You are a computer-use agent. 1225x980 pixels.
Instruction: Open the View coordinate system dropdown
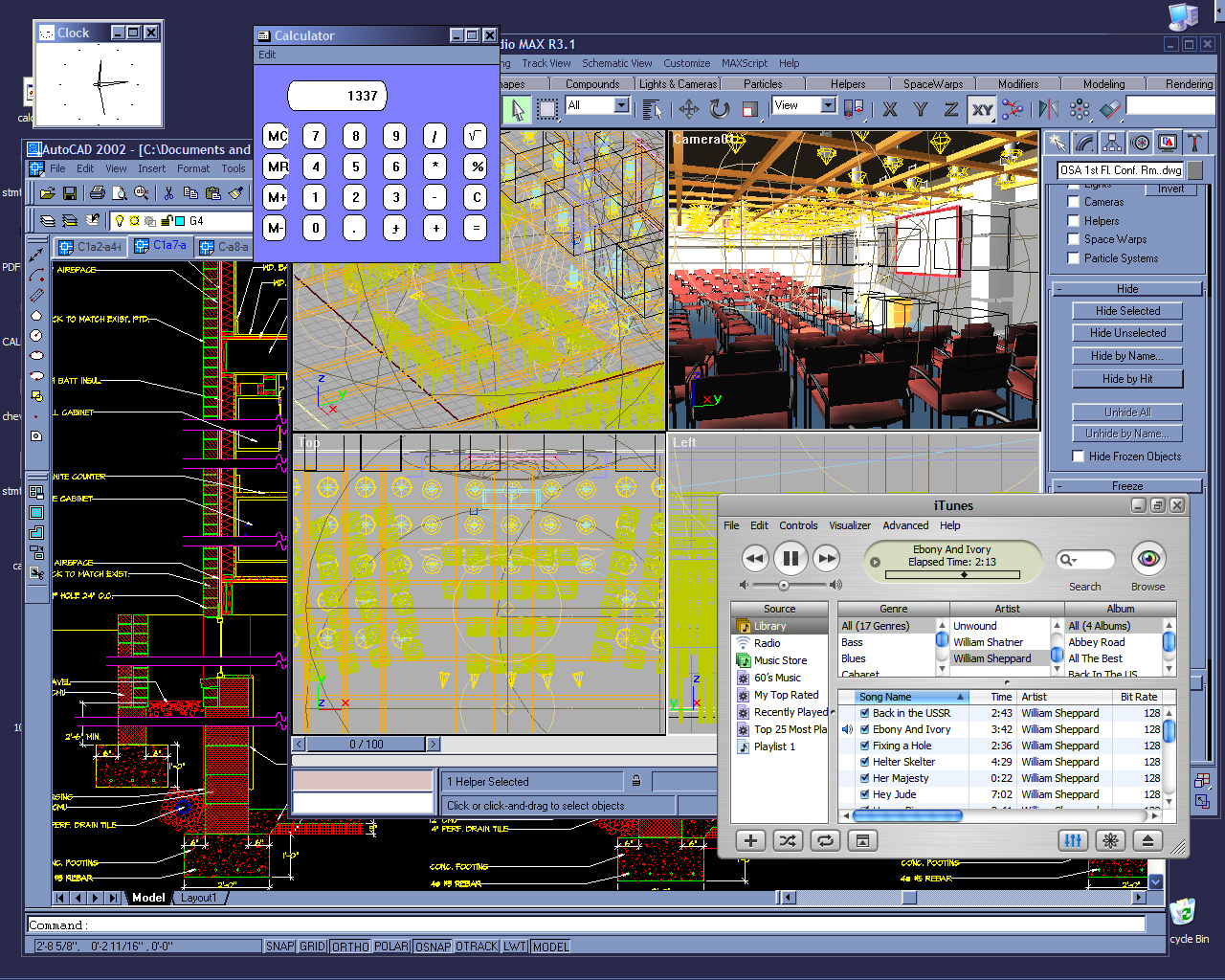coord(828,105)
